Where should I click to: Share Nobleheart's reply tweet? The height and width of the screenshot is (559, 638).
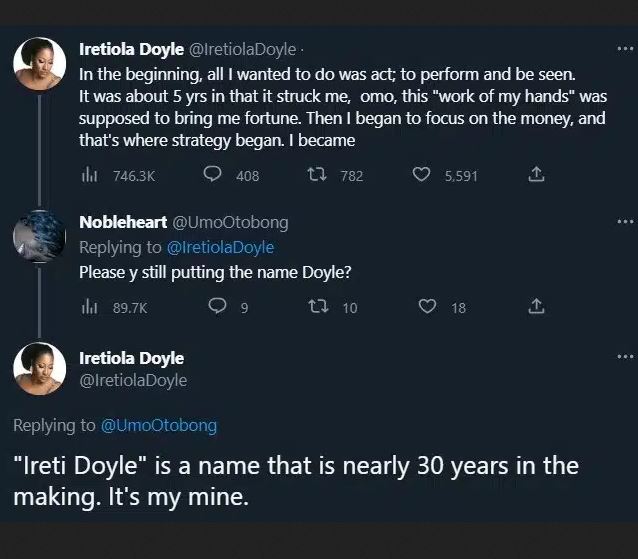click(536, 307)
